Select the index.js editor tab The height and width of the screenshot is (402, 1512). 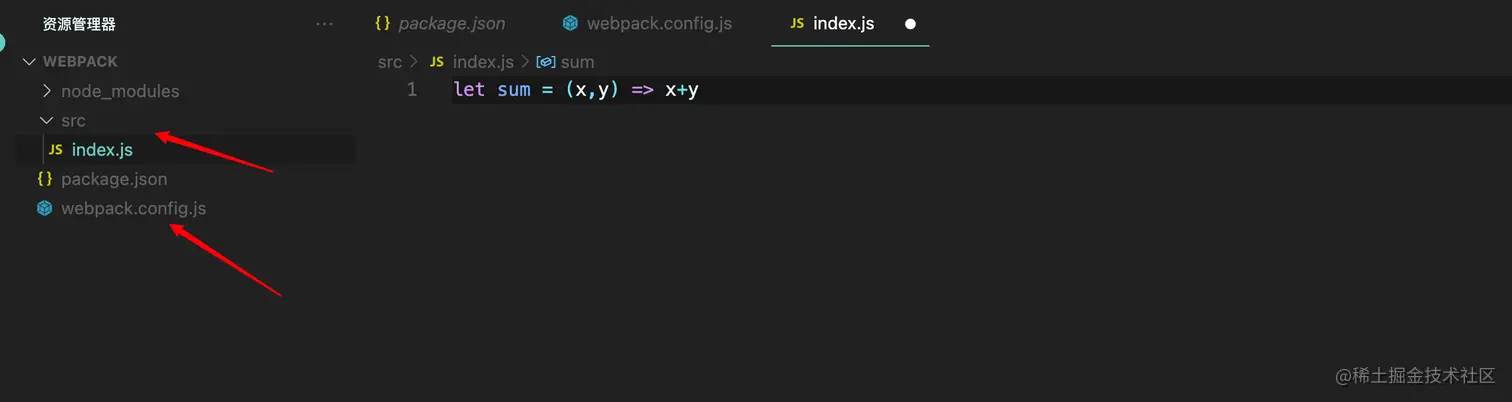coord(850,23)
